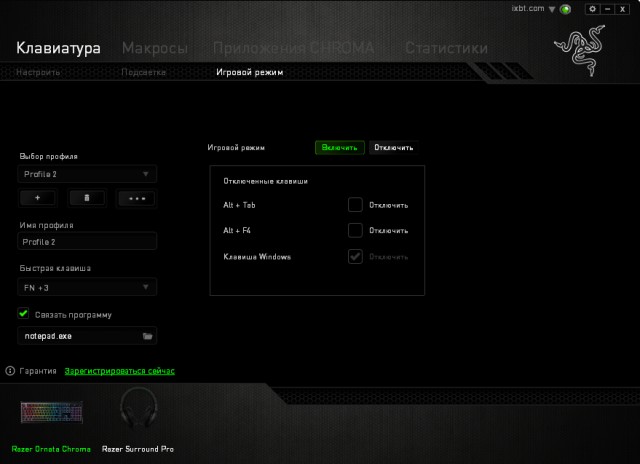640x464 pixels.
Task: Tick the Alt + F4 disable checkbox
Action: pyautogui.click(x=355, y=231)
